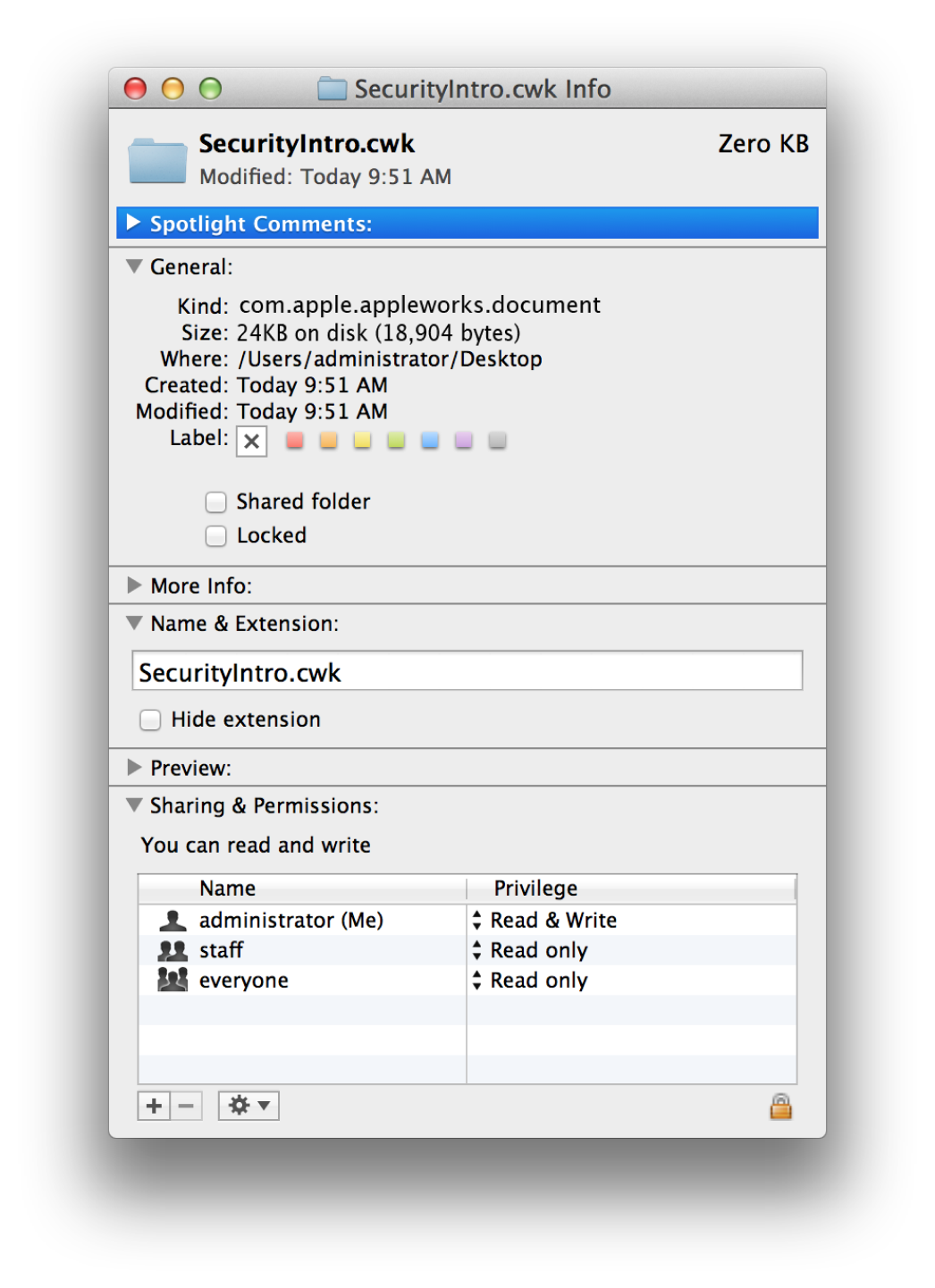The width and height of the screenshot is (935, 1288).
Task: Clear the label using the X icon
Action: tap(251, 440)
